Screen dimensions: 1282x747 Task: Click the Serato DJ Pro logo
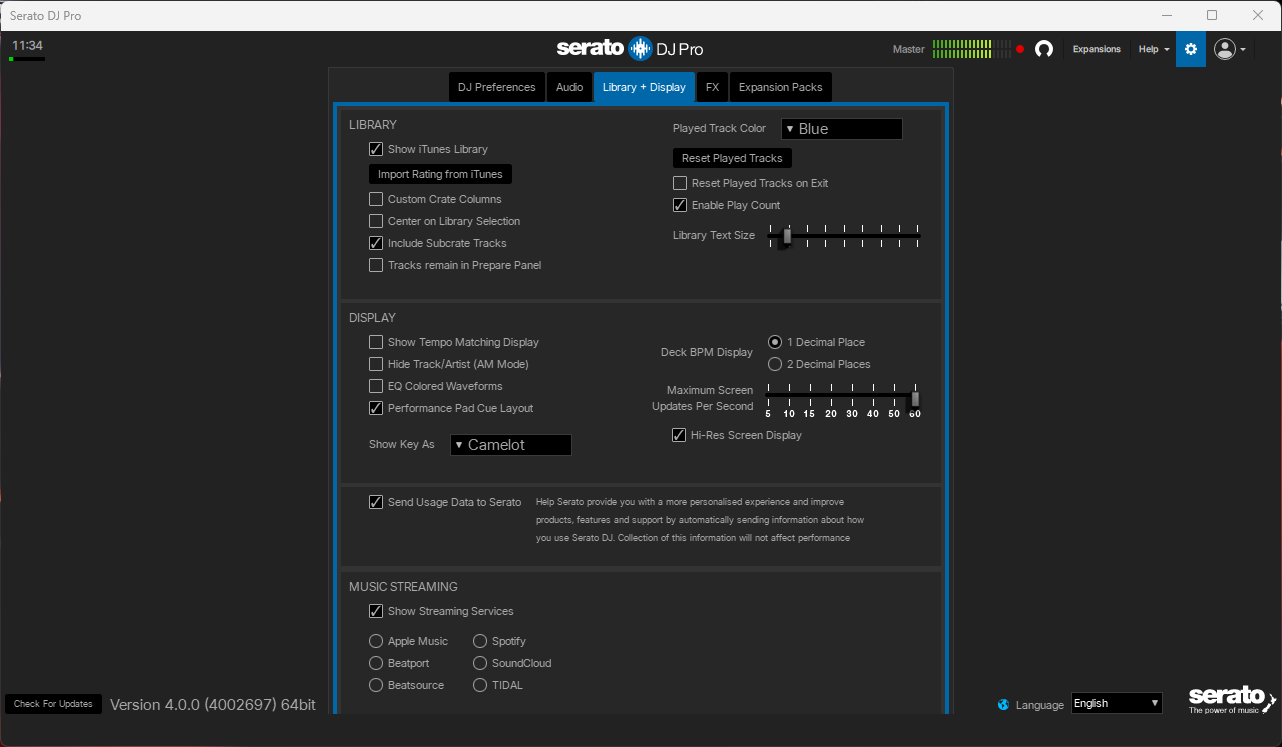[x=630, y=48]
